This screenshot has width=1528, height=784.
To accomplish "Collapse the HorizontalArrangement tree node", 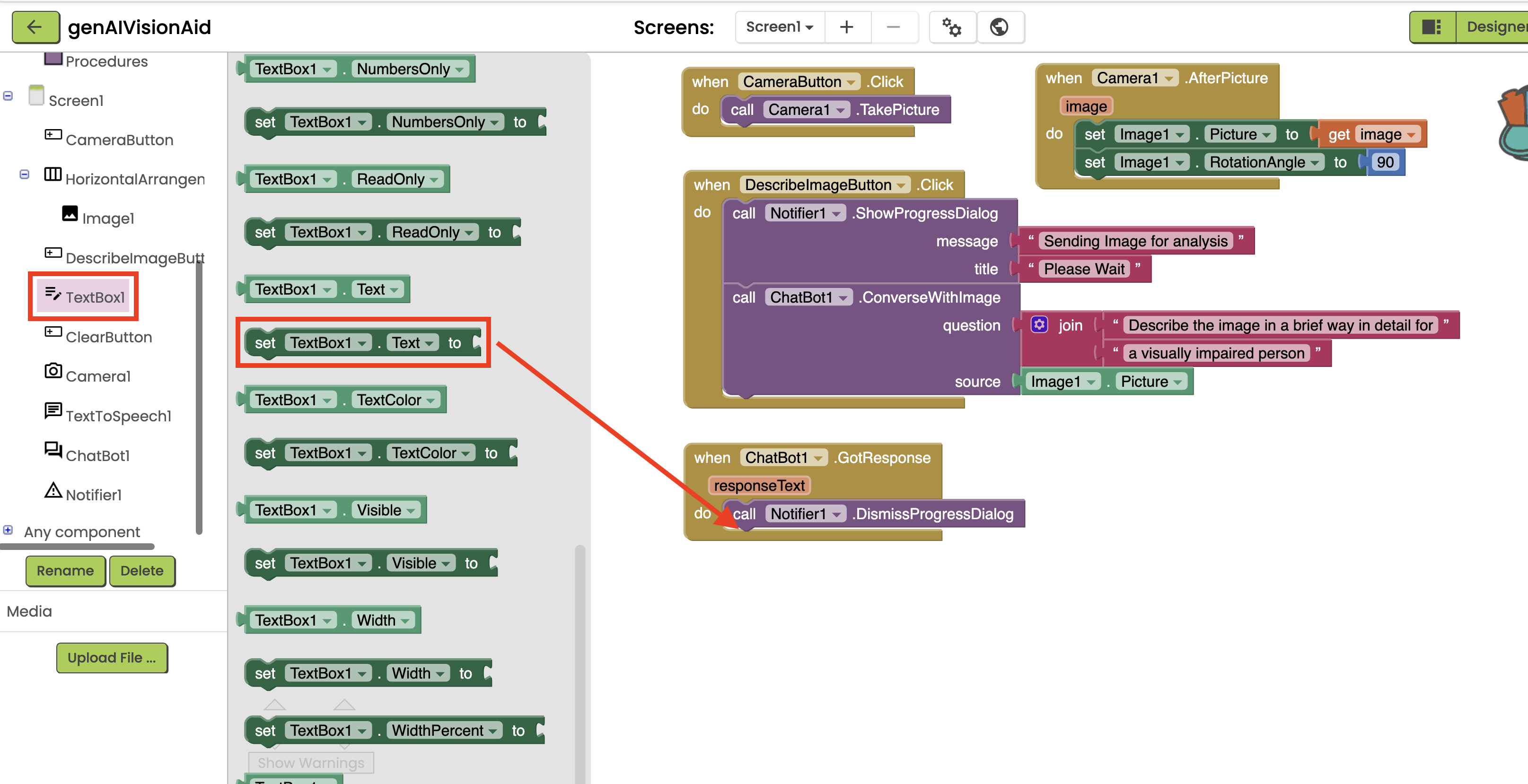I will (x=24, y=174).
